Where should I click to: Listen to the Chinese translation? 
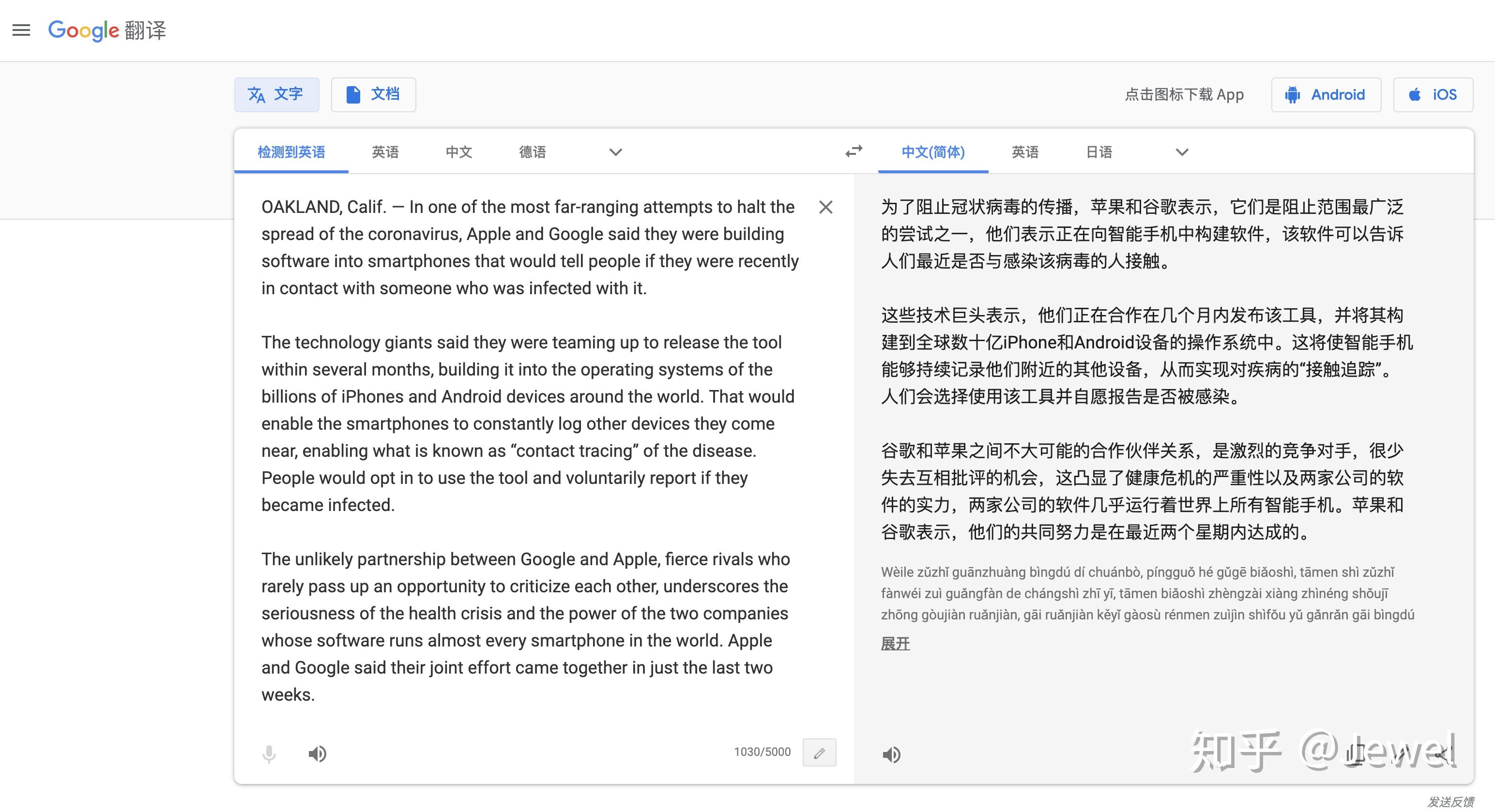pos(891,754)
